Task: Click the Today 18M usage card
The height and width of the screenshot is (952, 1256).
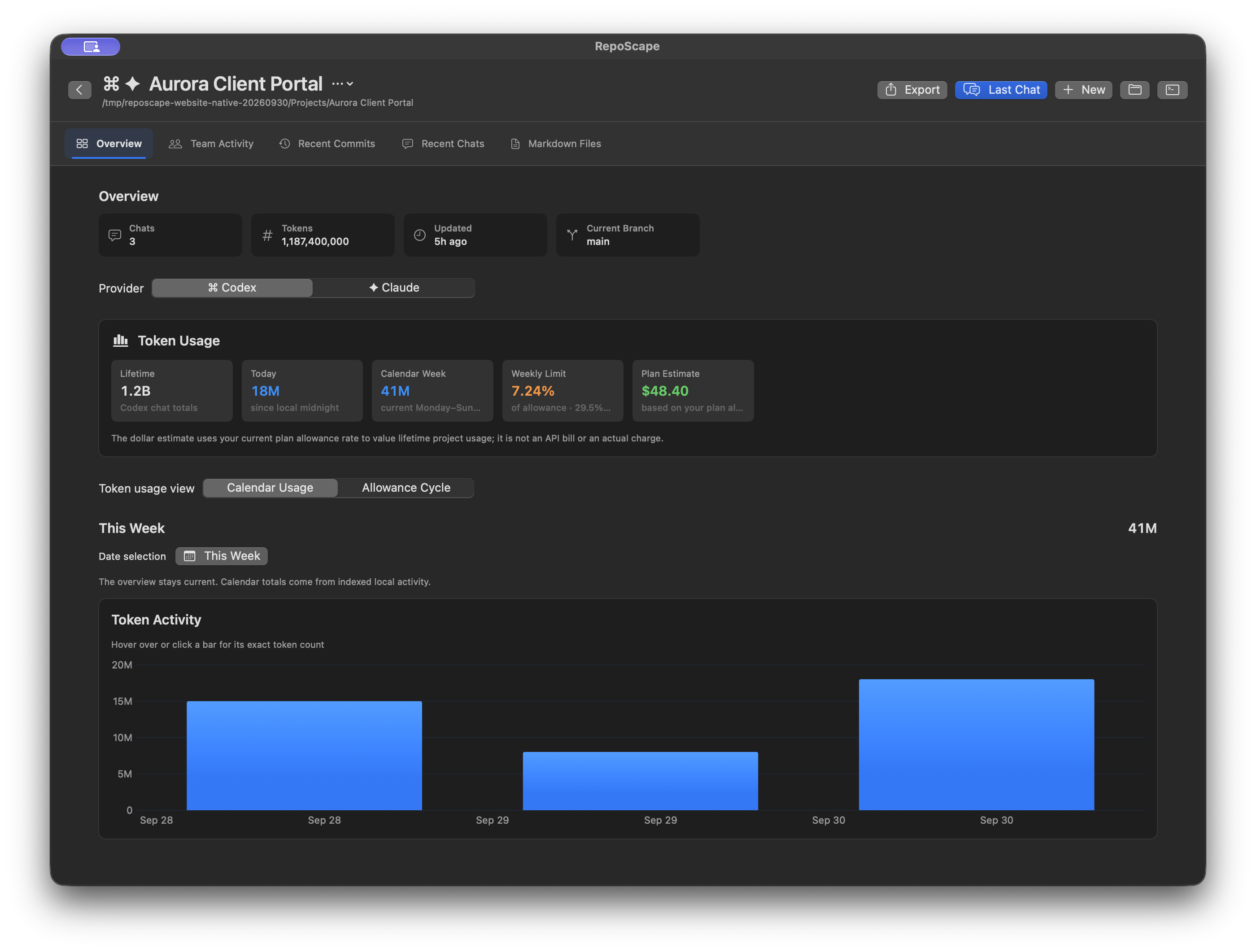Action: (x=302, y=391)
